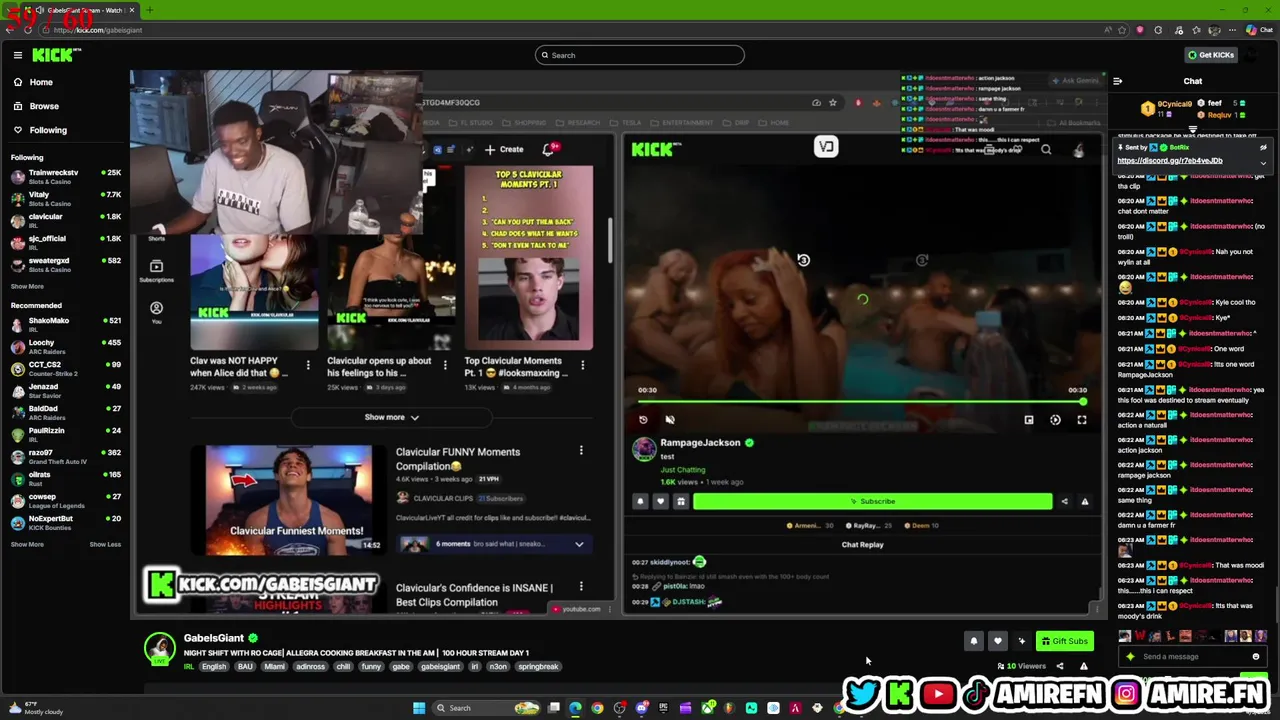Screen dimensions: 1280x720
Task: Open sjc_official channel in sidebar
Action: tap(66, 242)
